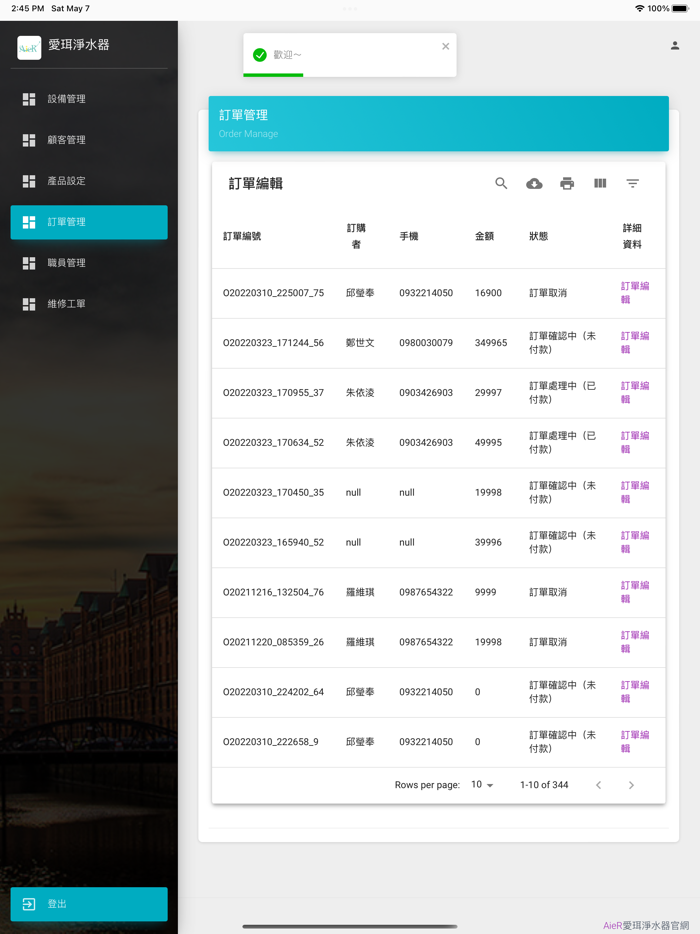Open the user account icon at top right
Screen dimensions: 700x934
click(x=675, y=45)
